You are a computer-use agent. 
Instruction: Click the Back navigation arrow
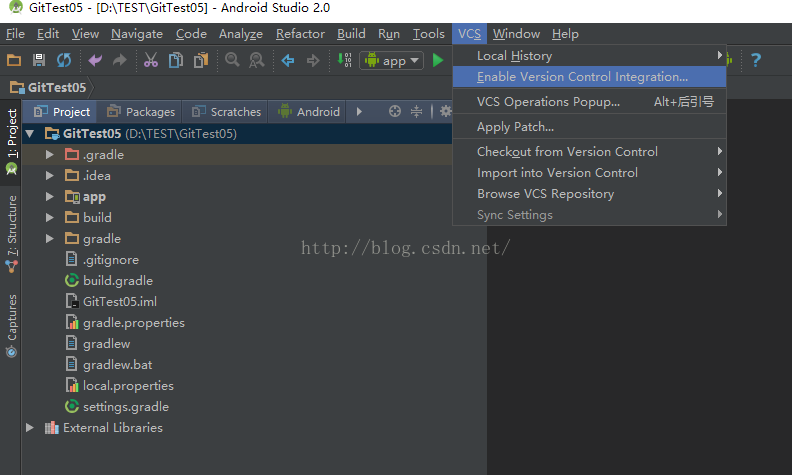[x=288, y=61]
